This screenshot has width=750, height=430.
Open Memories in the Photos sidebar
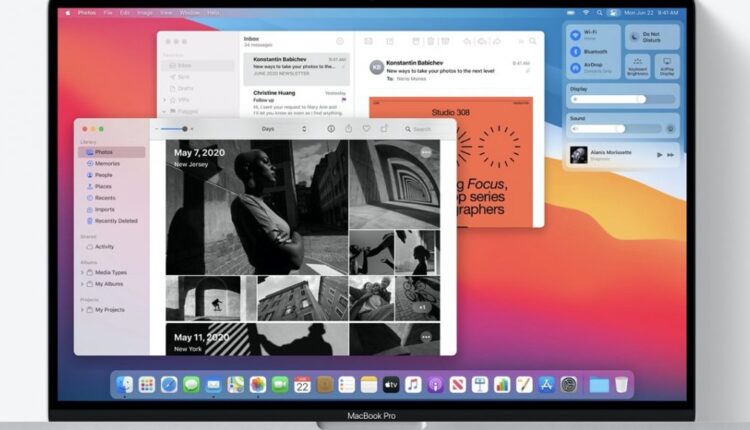(107, 164)
